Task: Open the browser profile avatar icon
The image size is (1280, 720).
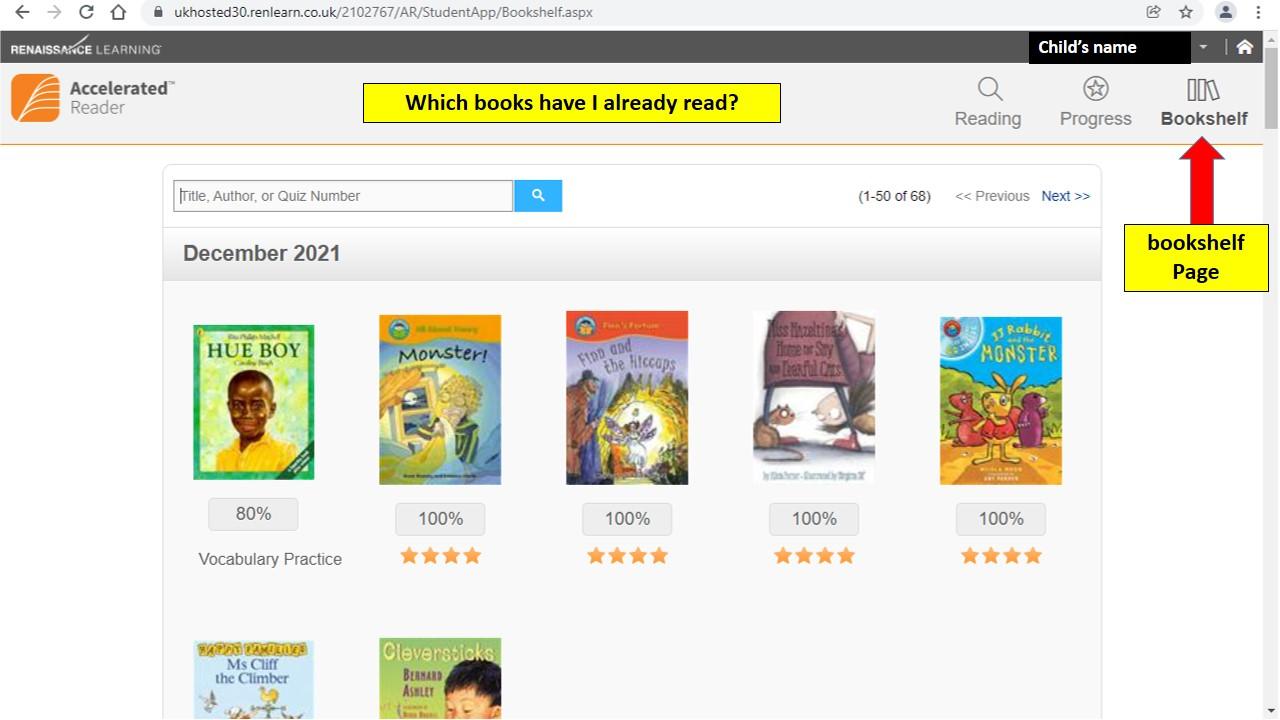Action: [x=1225, y=13]
